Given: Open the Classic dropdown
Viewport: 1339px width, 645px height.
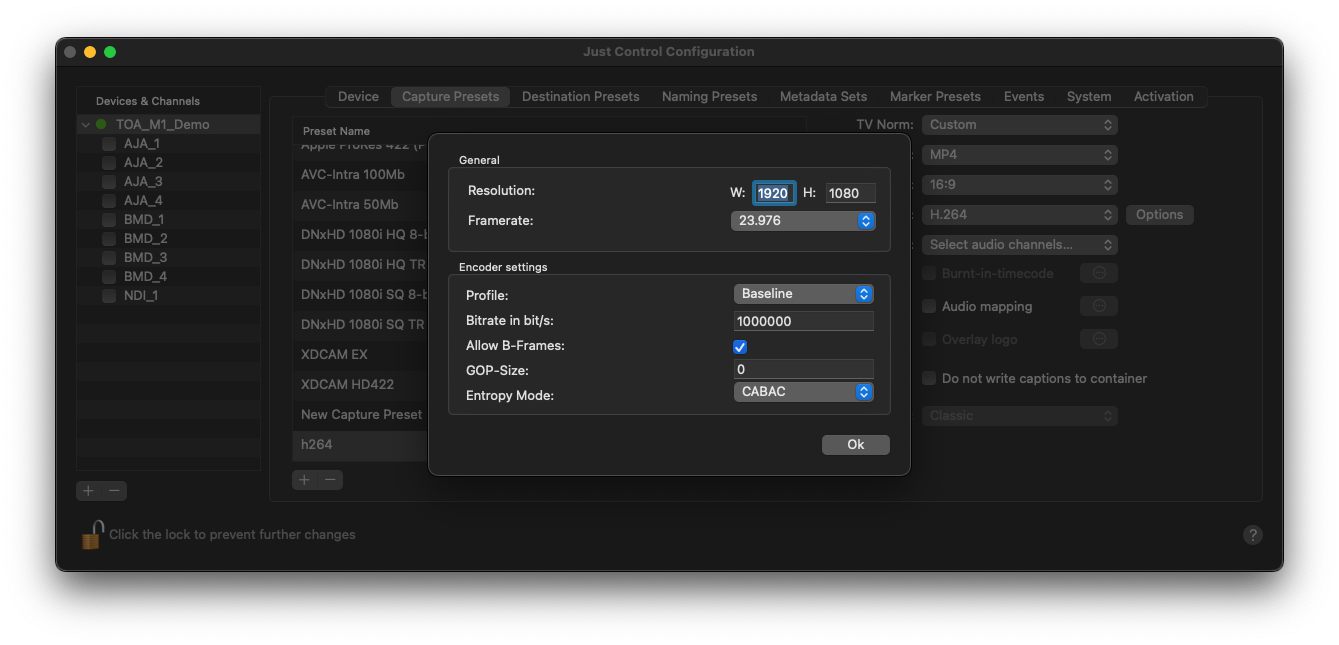Looking at the screenshot, I should click(x=1019, y=416).
